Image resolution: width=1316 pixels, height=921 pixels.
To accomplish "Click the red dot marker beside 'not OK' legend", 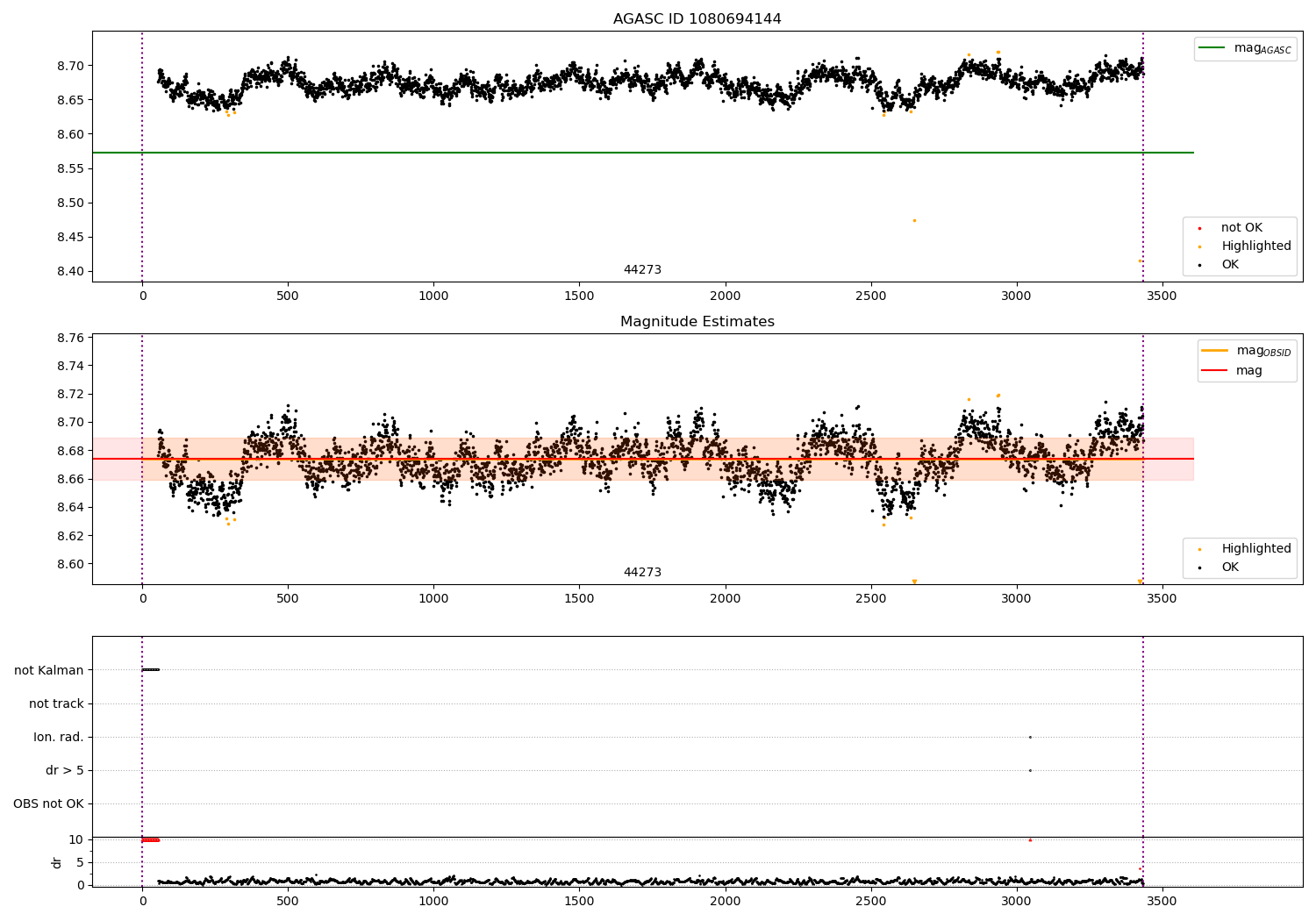I will click(x=1199, y=228).
